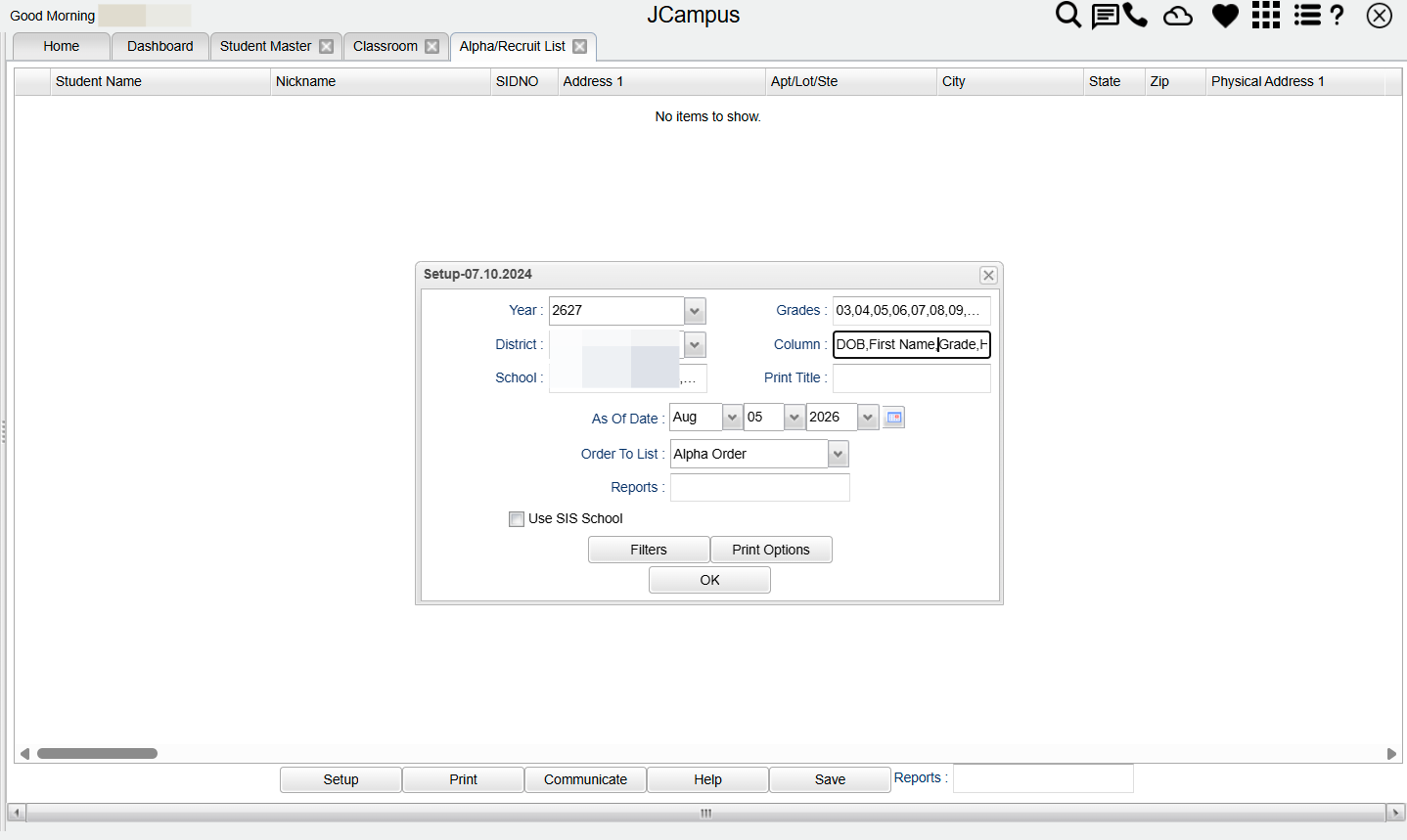Close the Student Master tab

(x=327, y=46)
